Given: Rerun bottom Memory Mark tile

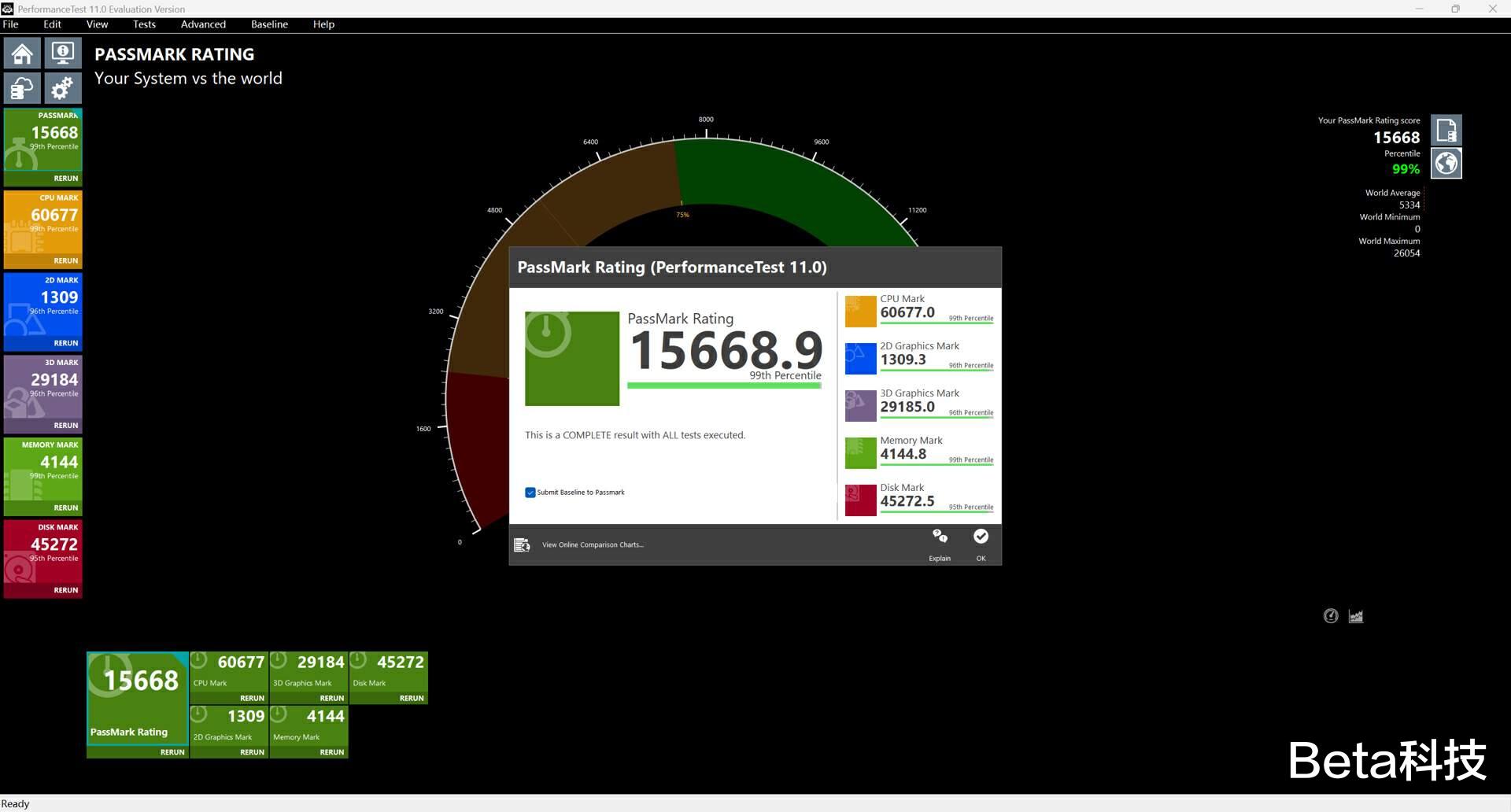Looking at the screenshot, I should pos(332,752).
